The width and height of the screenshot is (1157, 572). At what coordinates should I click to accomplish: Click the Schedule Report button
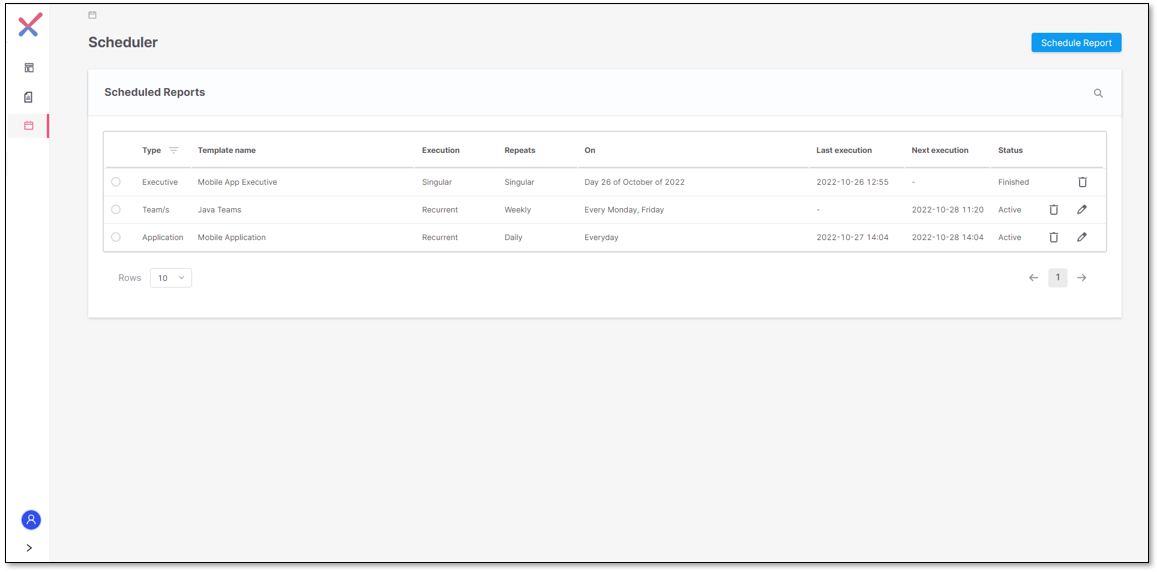(1076, 43)
